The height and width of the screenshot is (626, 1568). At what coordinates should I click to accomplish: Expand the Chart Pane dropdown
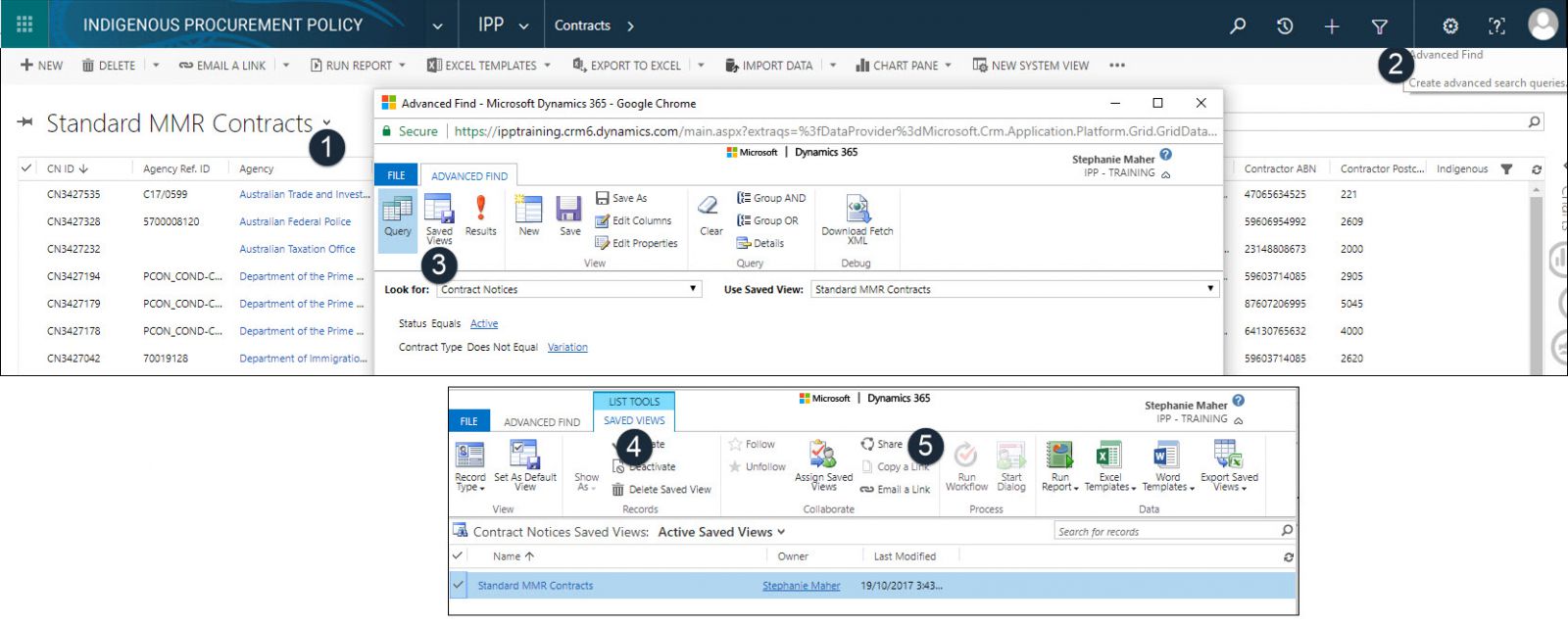pyautogui.click(x=948, y=66)
